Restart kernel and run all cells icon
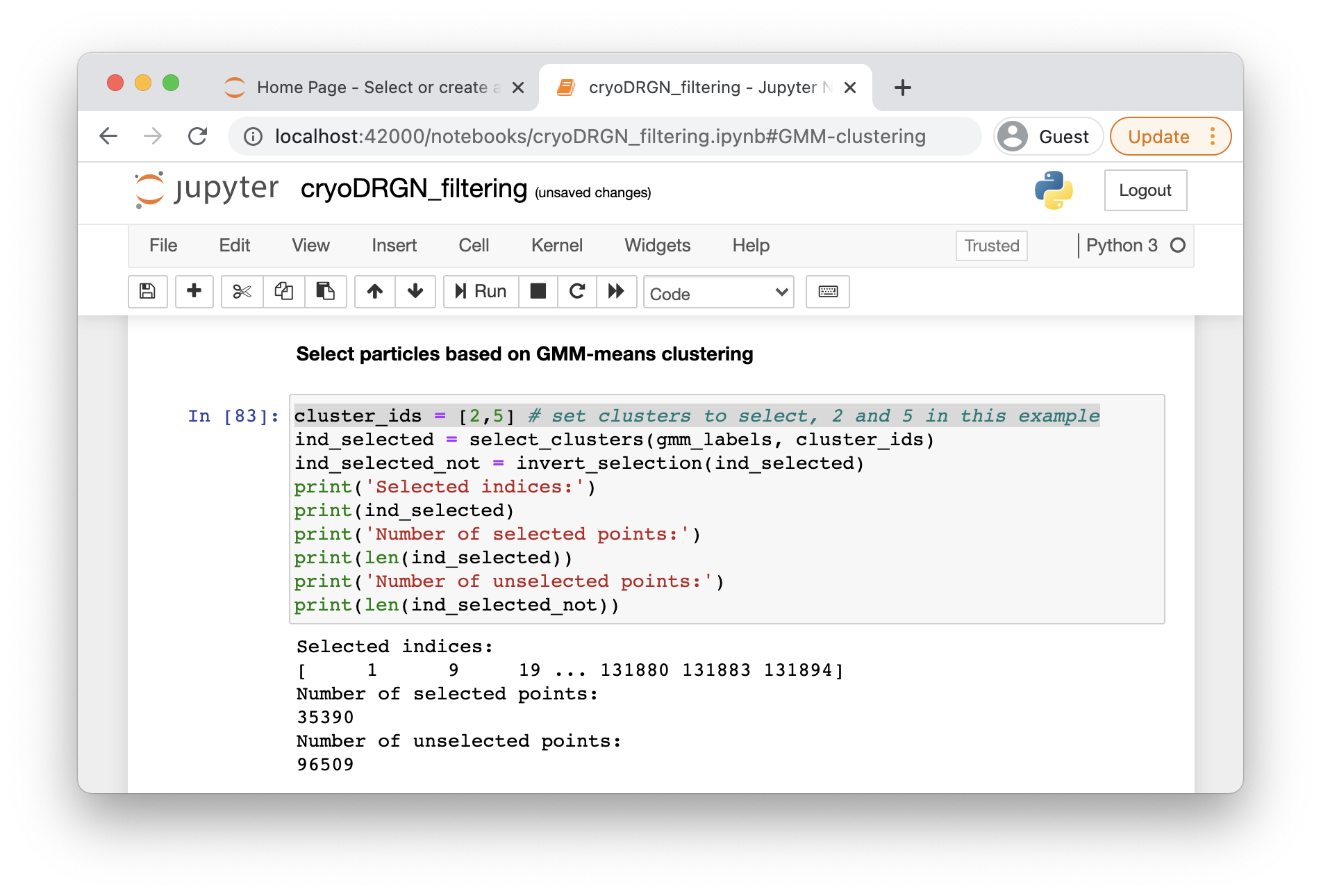1321x896 pixels. coord(616,292)
